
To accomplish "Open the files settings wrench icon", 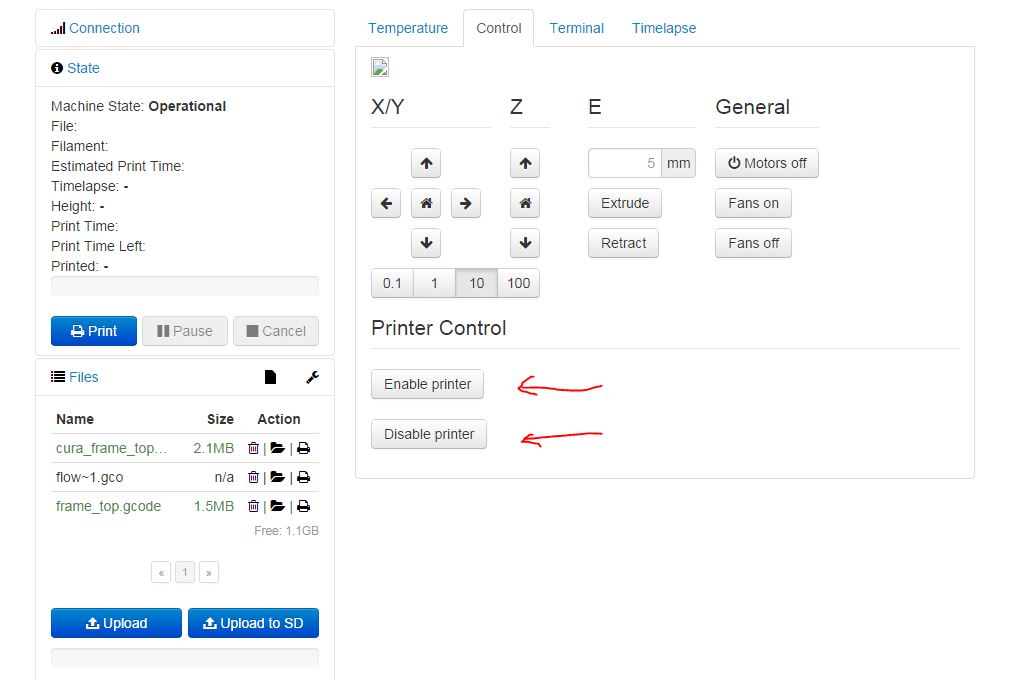I will 312,377.
